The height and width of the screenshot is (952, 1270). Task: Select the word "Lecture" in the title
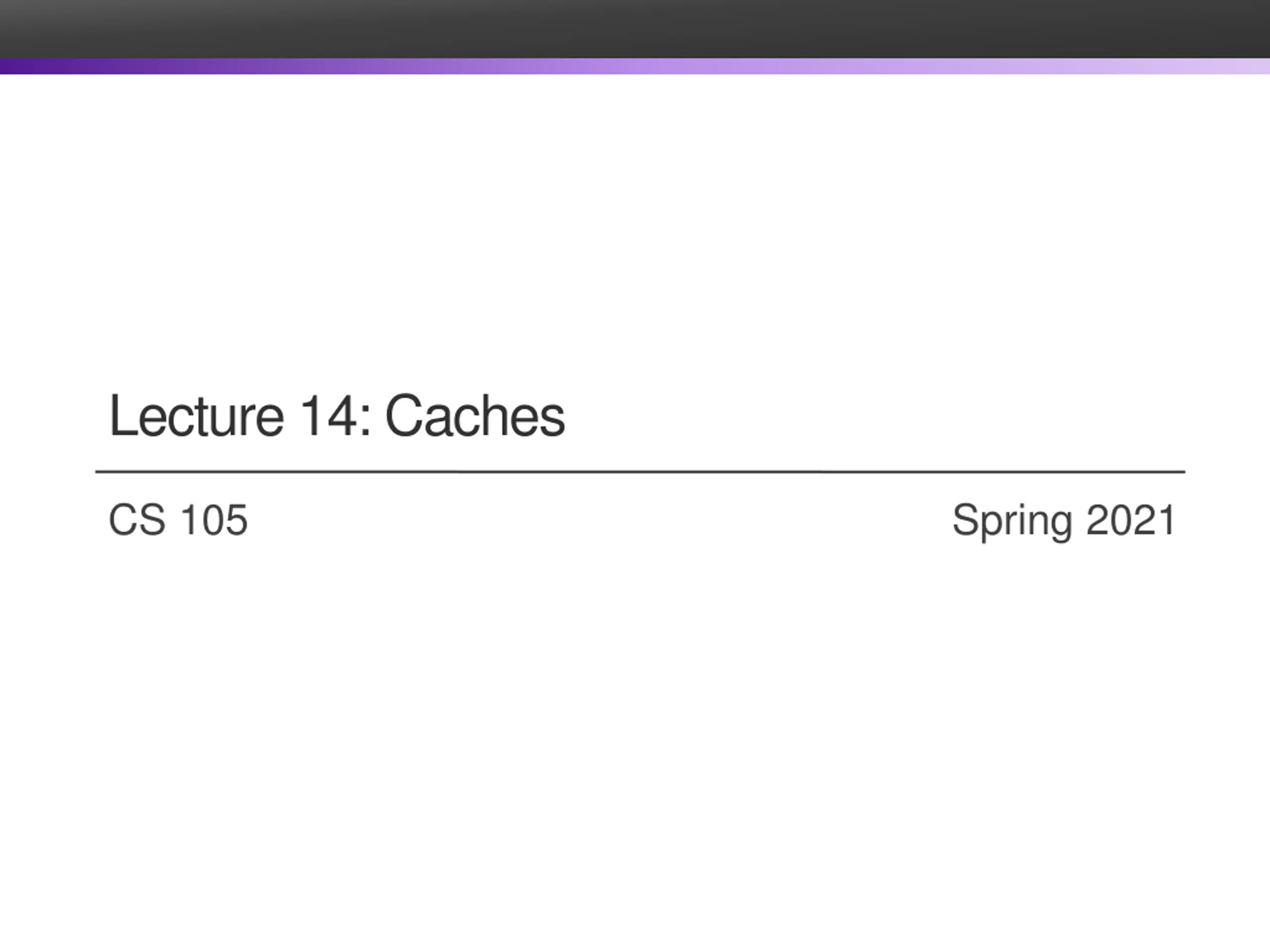tap(196, 416)
